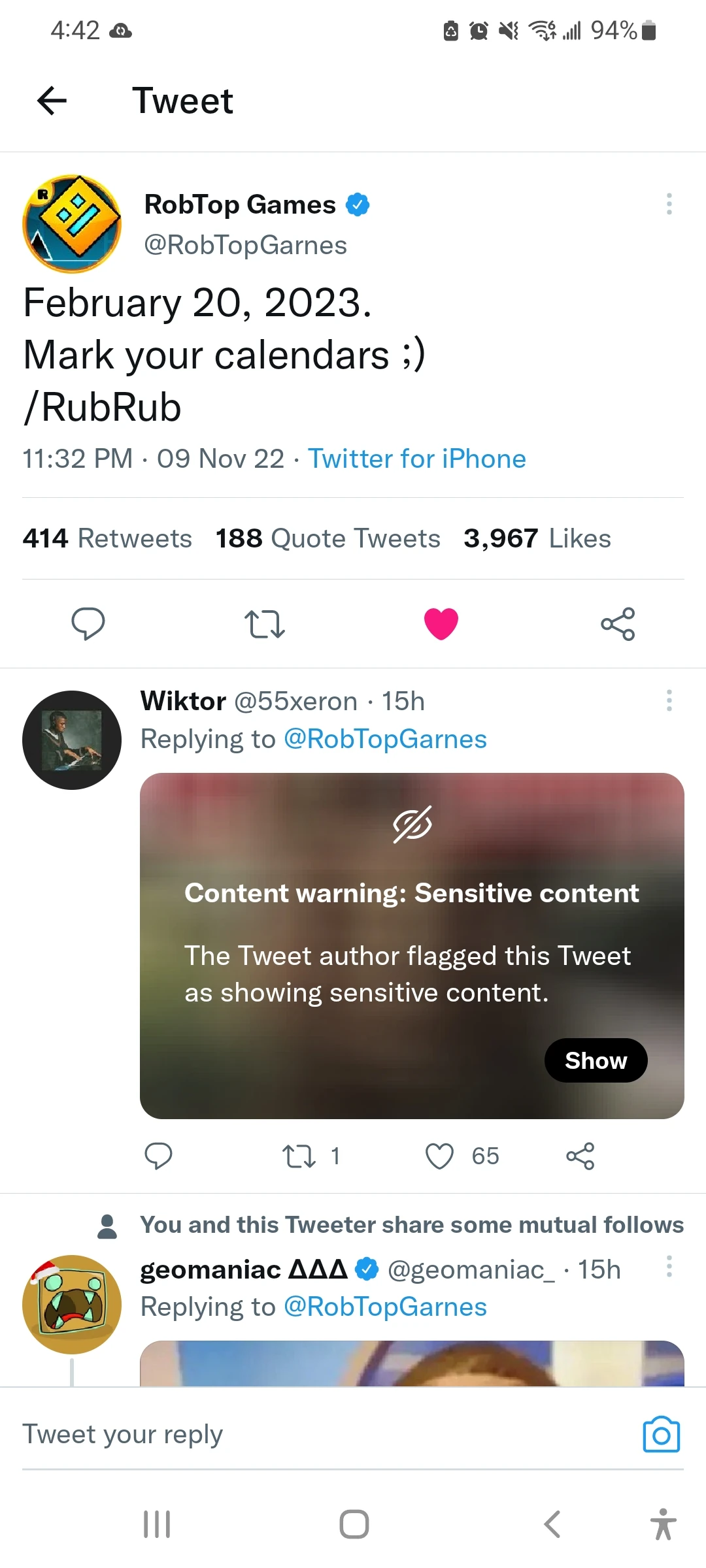Open camera to attach photo
706x1568 pixels.
point(662,1435)
